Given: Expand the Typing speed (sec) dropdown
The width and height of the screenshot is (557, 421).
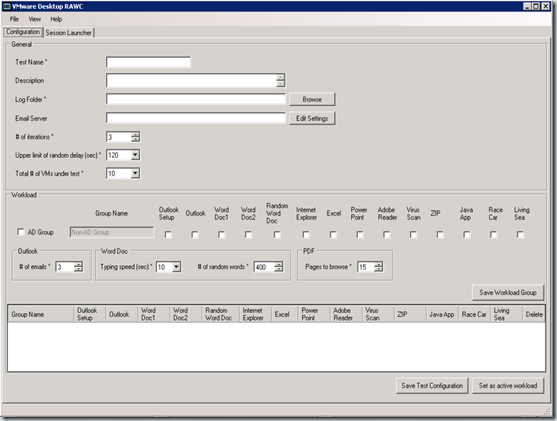Looking at the screenshot, I should point(177,267).
